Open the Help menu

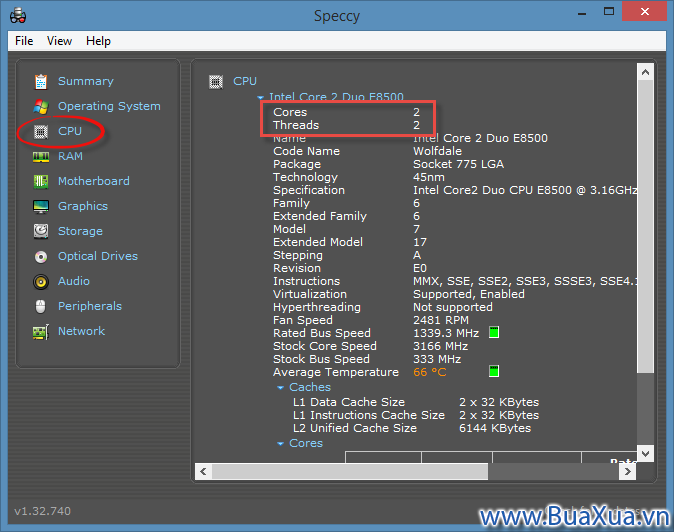pos(98,41)
